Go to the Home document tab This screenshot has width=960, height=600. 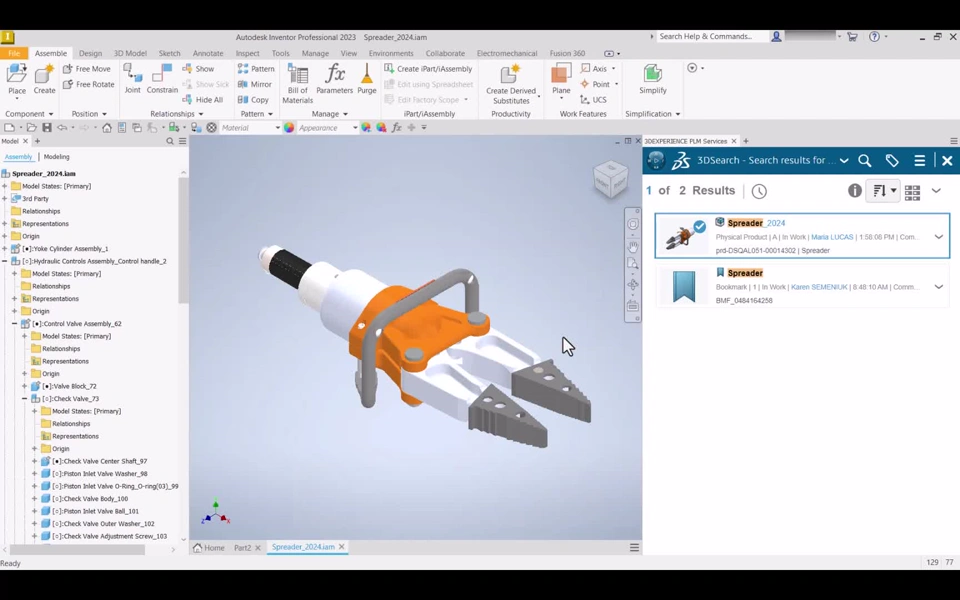(x=209, y=547)
